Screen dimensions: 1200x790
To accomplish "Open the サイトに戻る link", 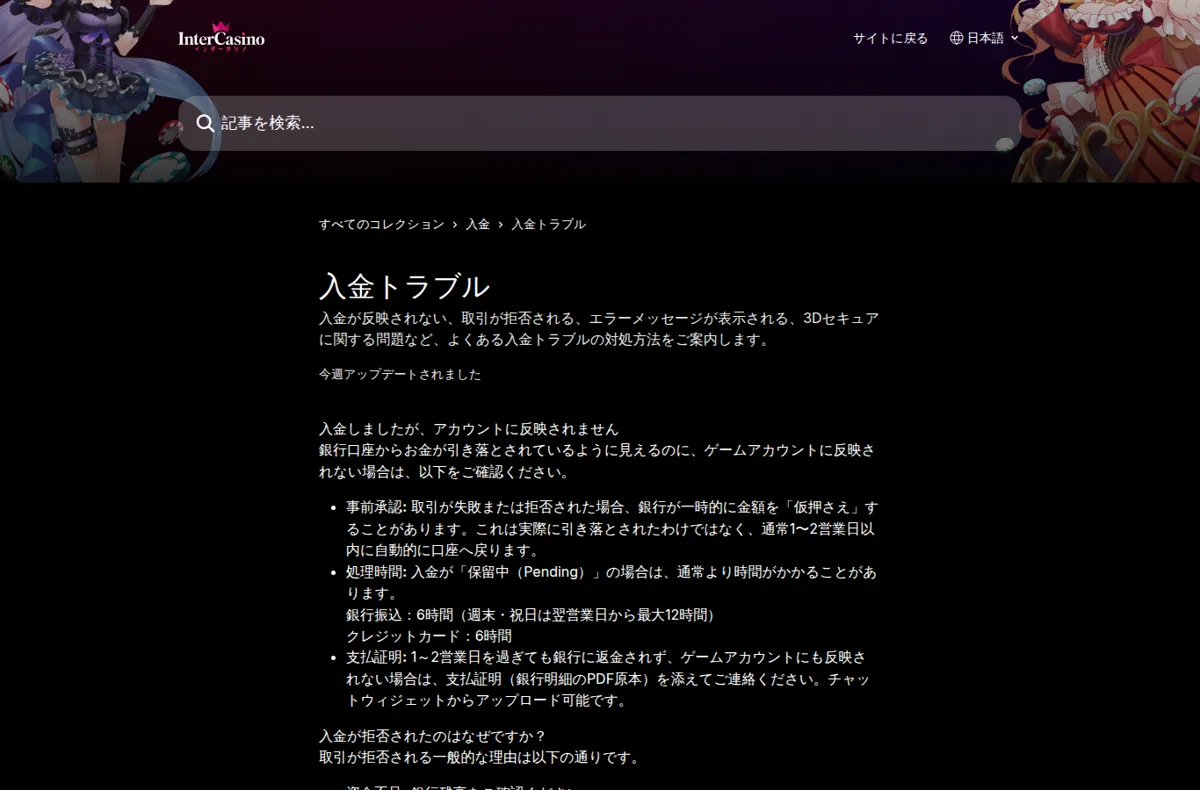I will pos(890,38).
